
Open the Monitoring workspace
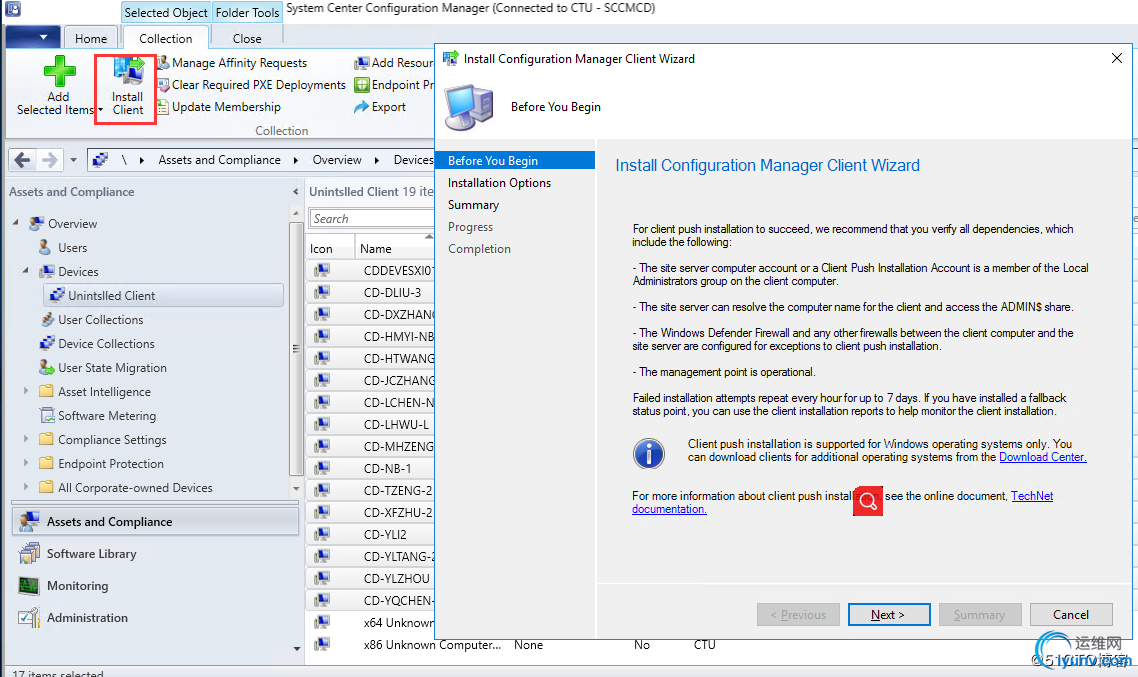[x=77, y=586]
